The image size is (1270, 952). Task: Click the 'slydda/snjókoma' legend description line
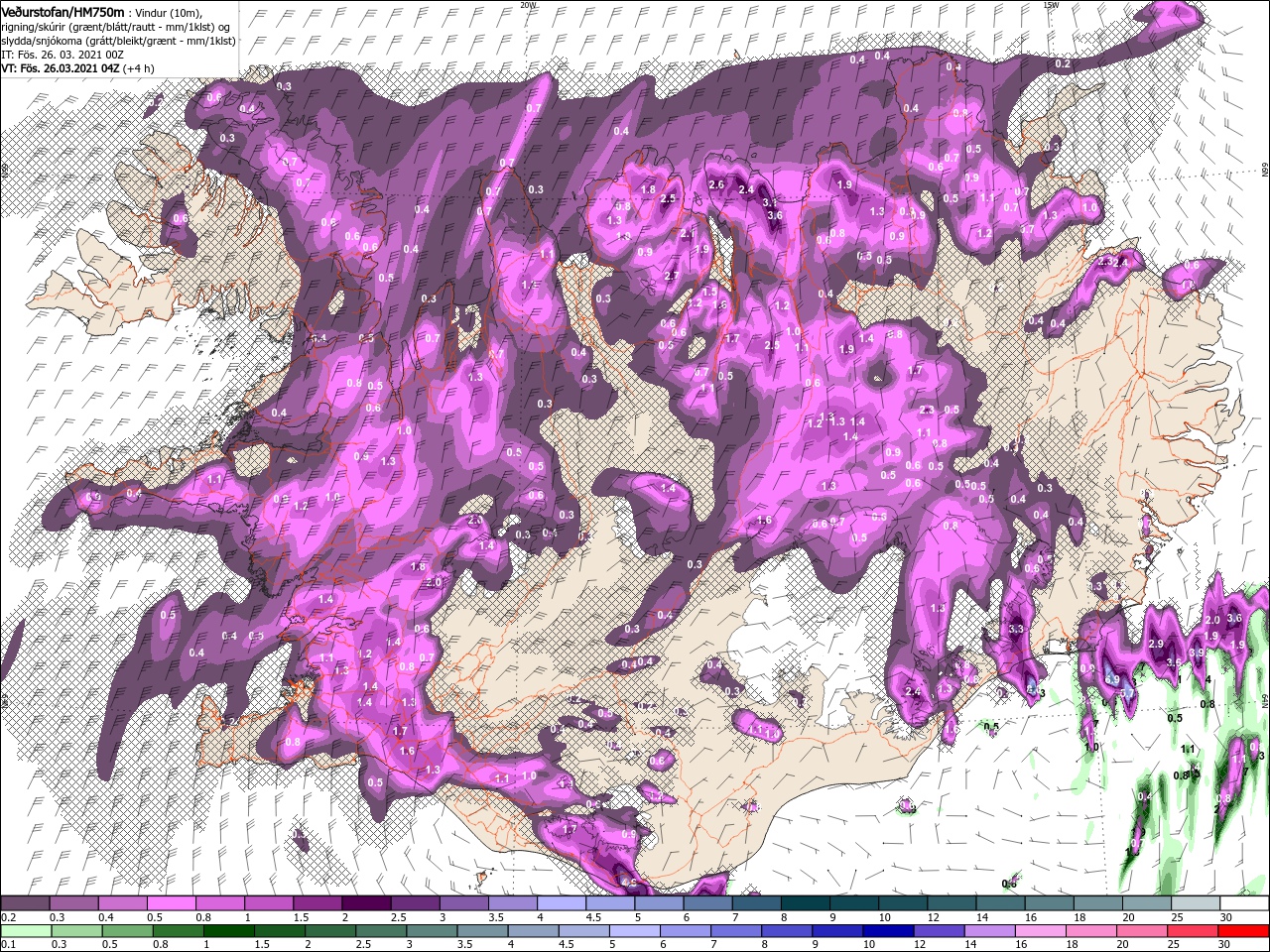pyautogui.click(x=117, y=41)
